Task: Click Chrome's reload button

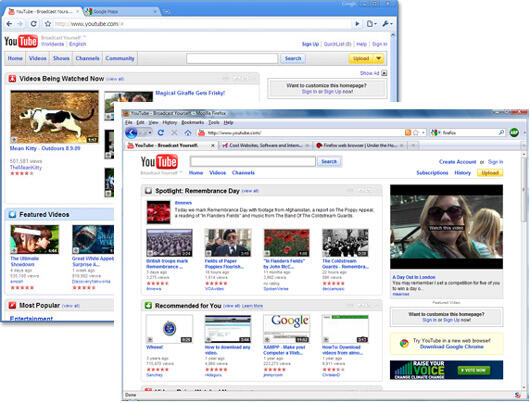Action: pos(33,24)
